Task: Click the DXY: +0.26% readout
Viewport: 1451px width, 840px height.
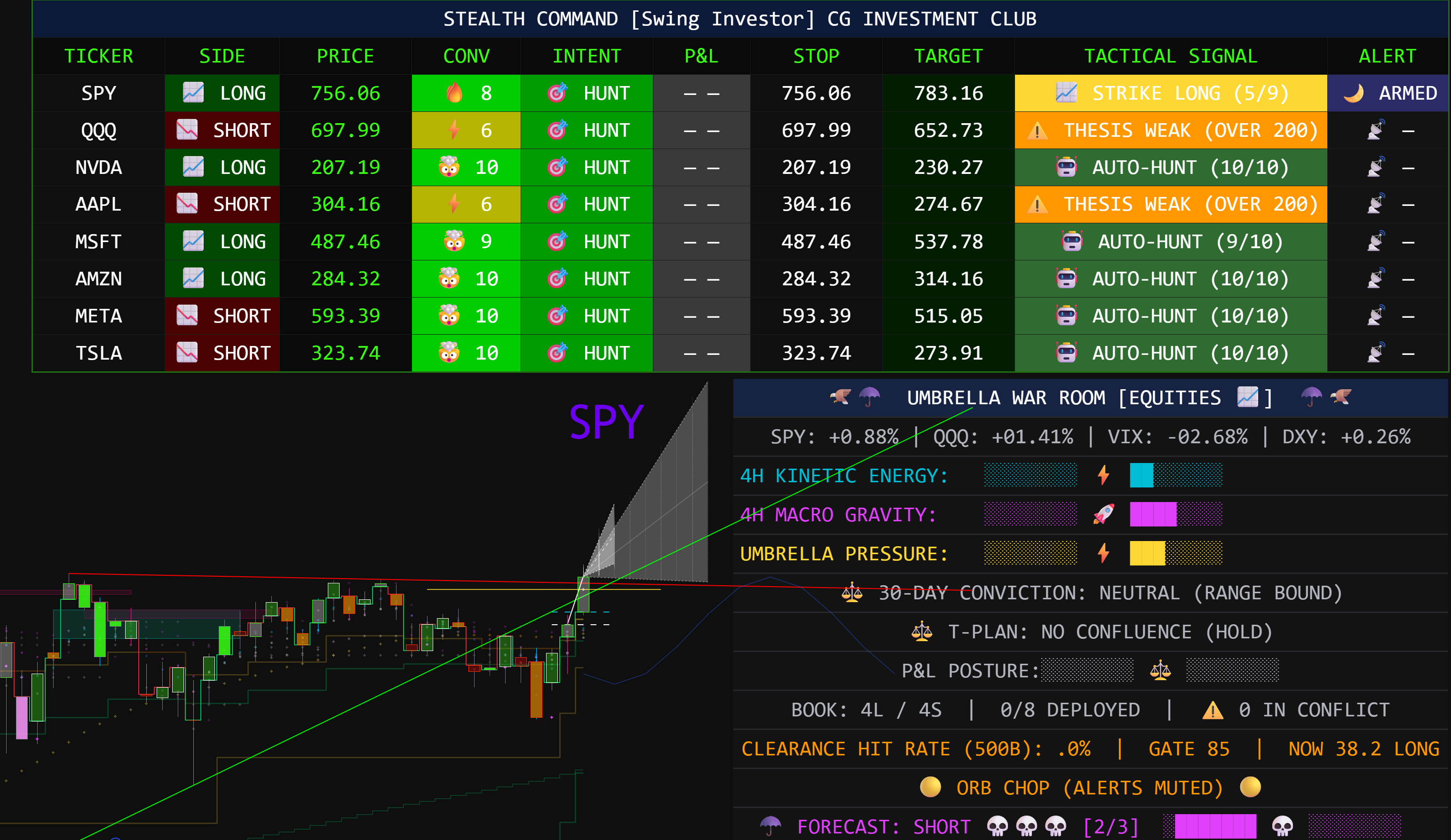Action: click(1346, 437)
